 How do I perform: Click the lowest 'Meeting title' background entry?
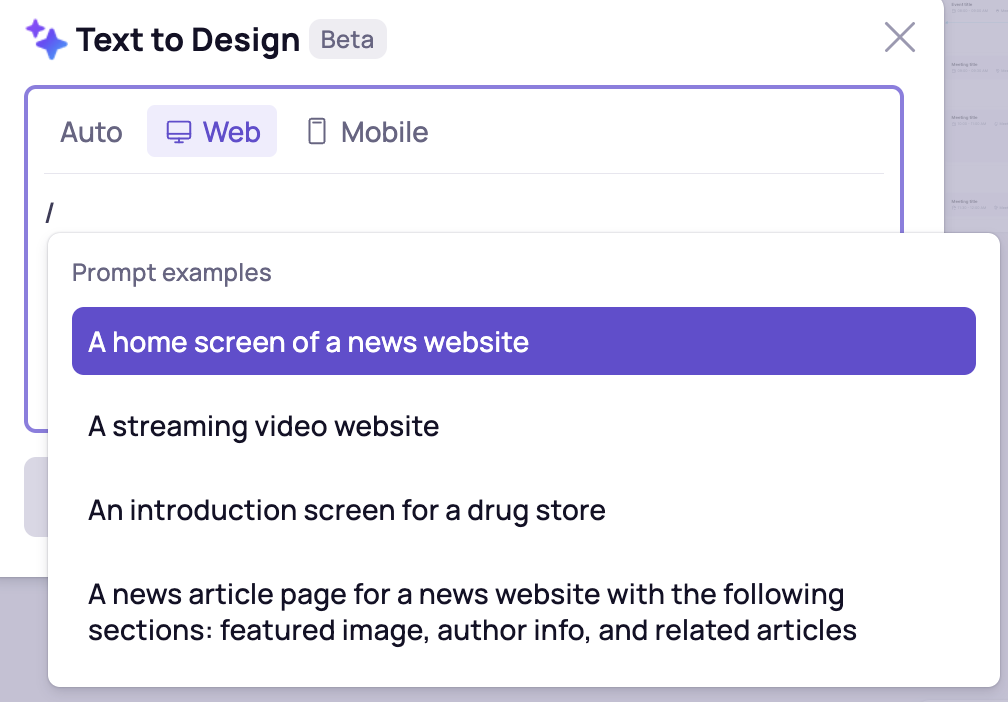(964, 201)
